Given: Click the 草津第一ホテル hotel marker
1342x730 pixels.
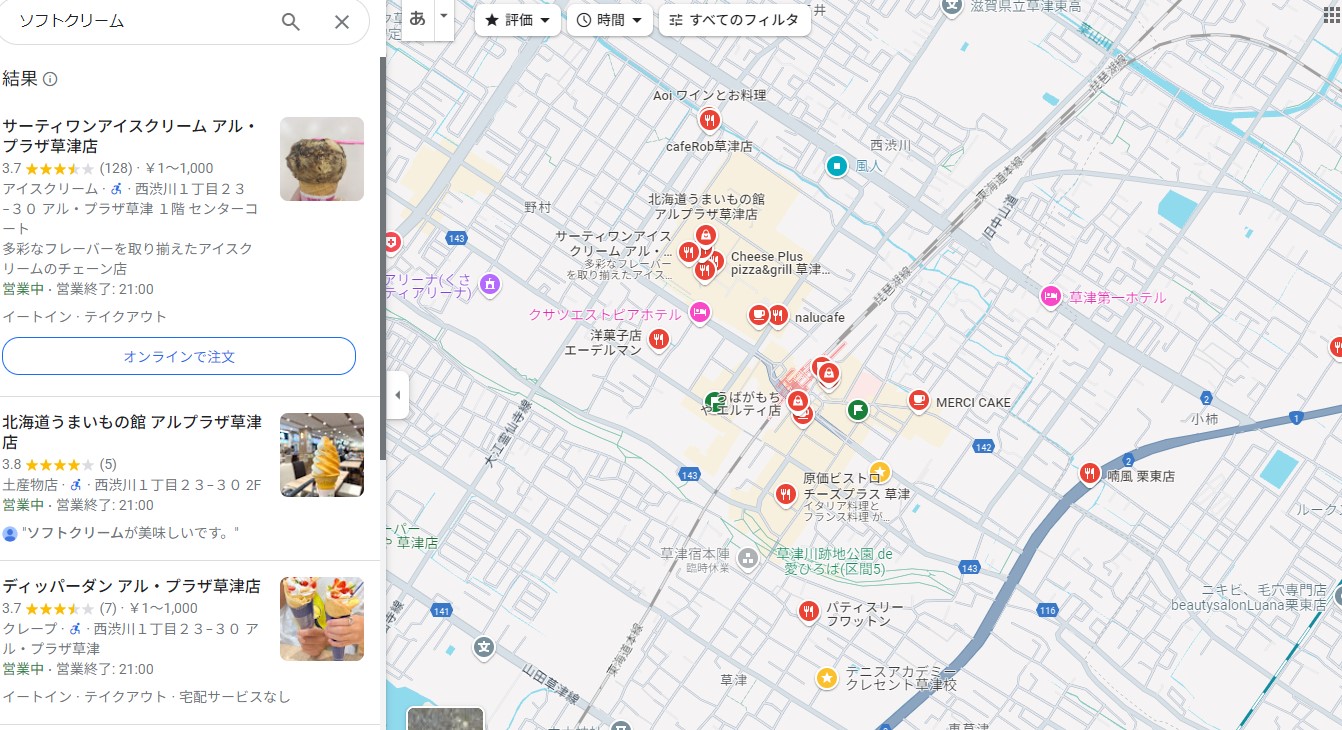Looking at the screenshot, I should click(x=1050, y=297).
